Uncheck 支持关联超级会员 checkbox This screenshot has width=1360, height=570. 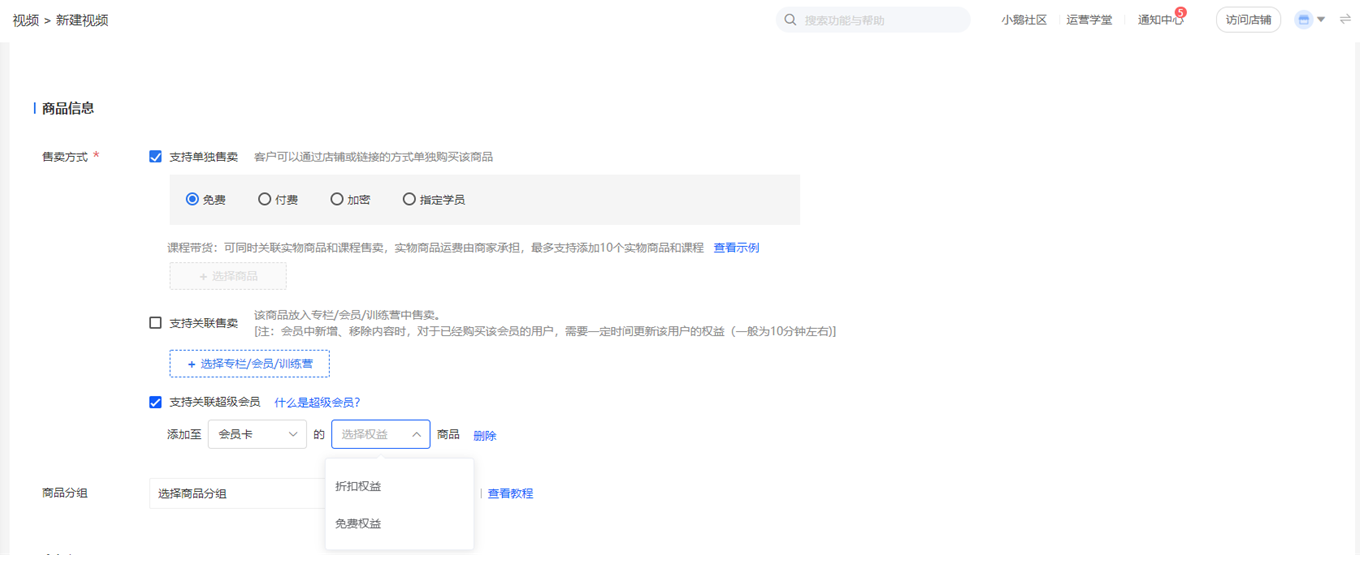pos(155,402)
